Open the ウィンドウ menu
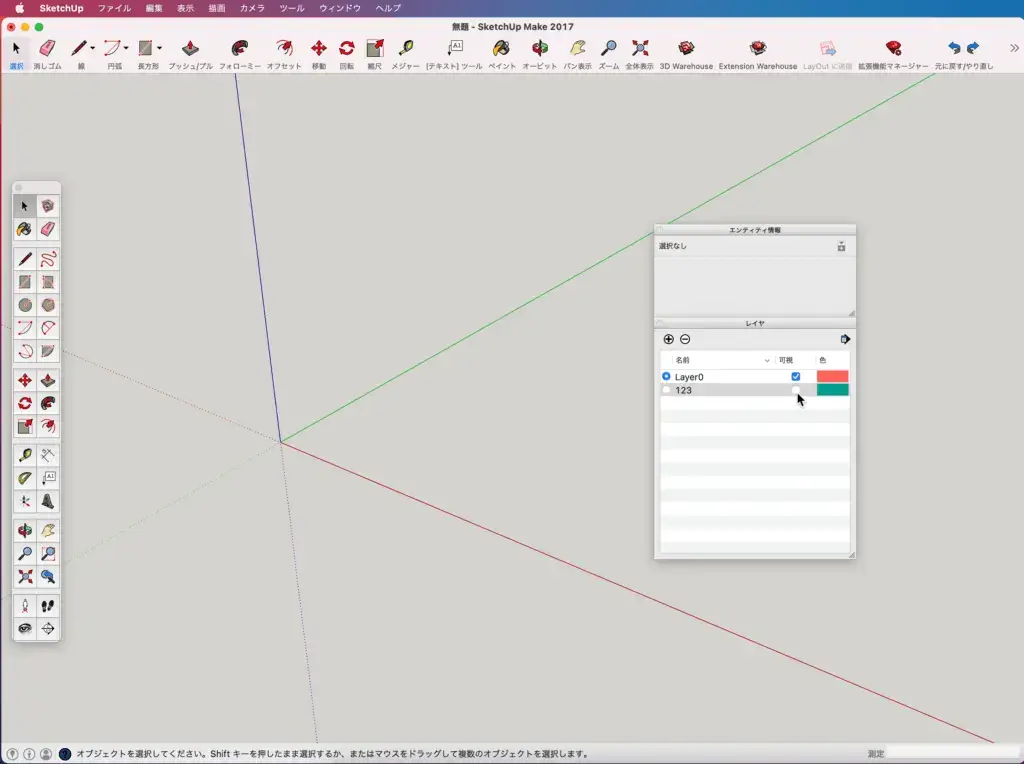Viewport: 1024px width, 764px height. pyautogui.click(x=340, y=8)
